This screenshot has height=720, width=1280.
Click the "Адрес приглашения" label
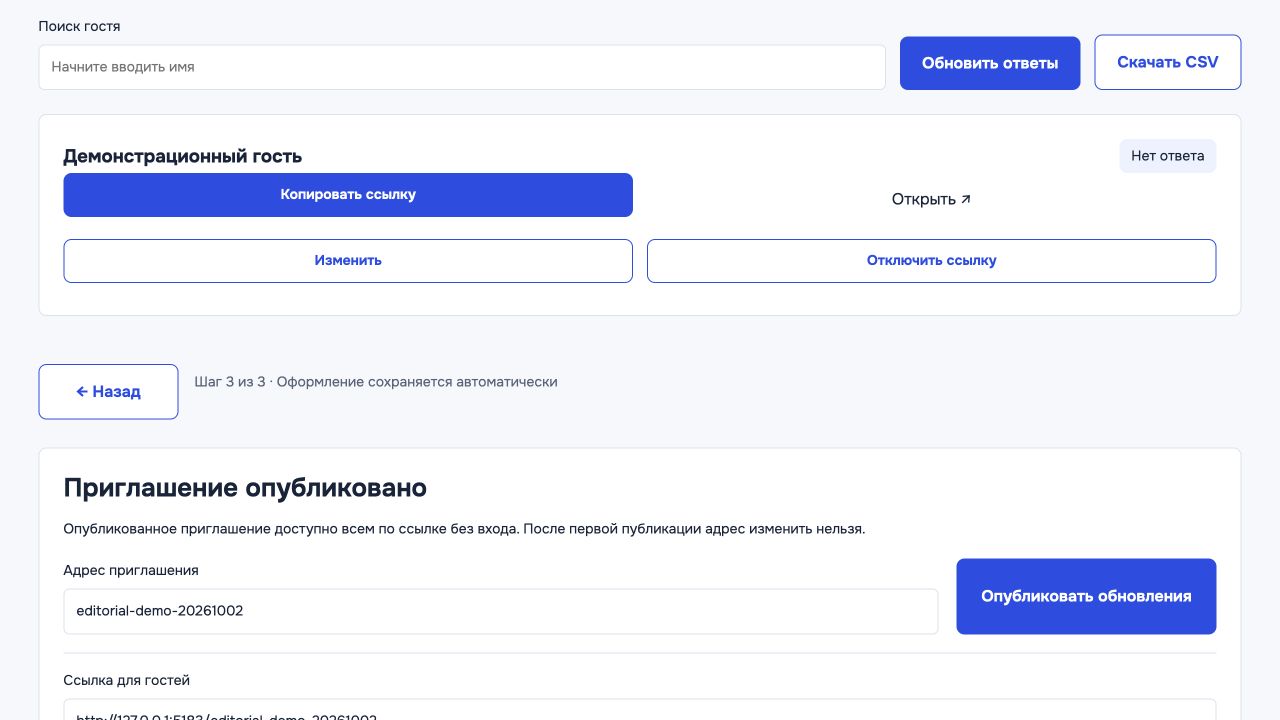point(131,570)
